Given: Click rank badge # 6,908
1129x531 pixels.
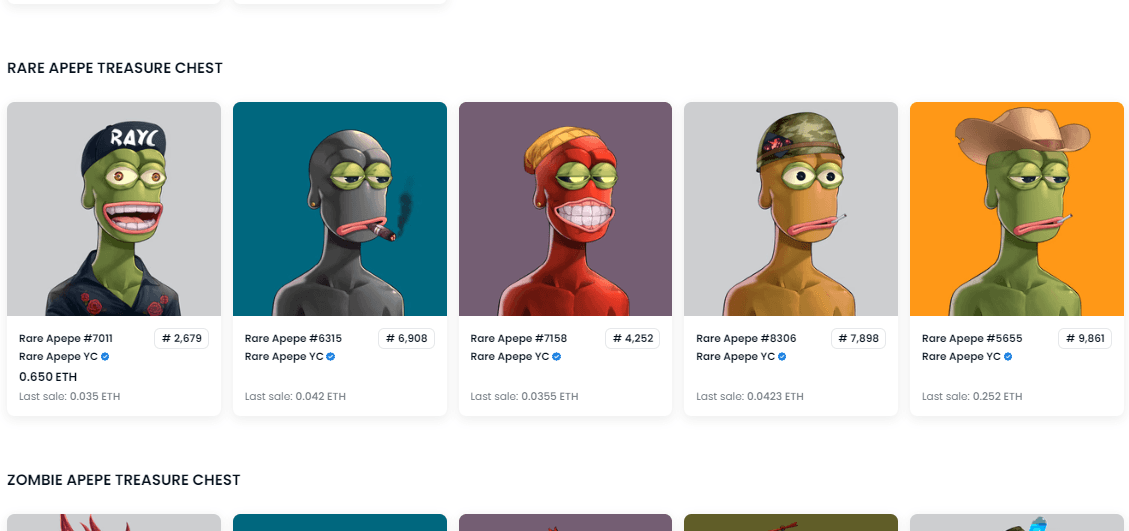Looking at the screenshot, I should tap(407, 339).
